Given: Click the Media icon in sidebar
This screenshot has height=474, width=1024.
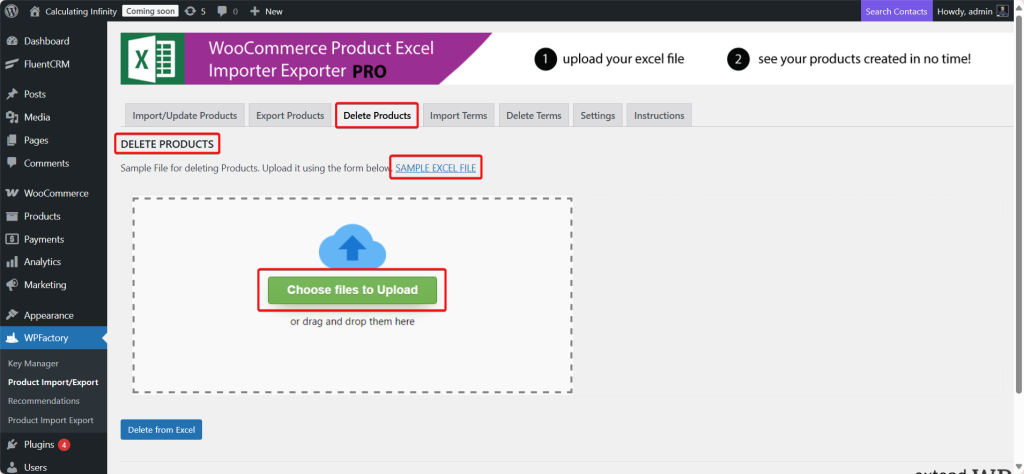Looking at the screenshot, I should (x=12, y=118).
